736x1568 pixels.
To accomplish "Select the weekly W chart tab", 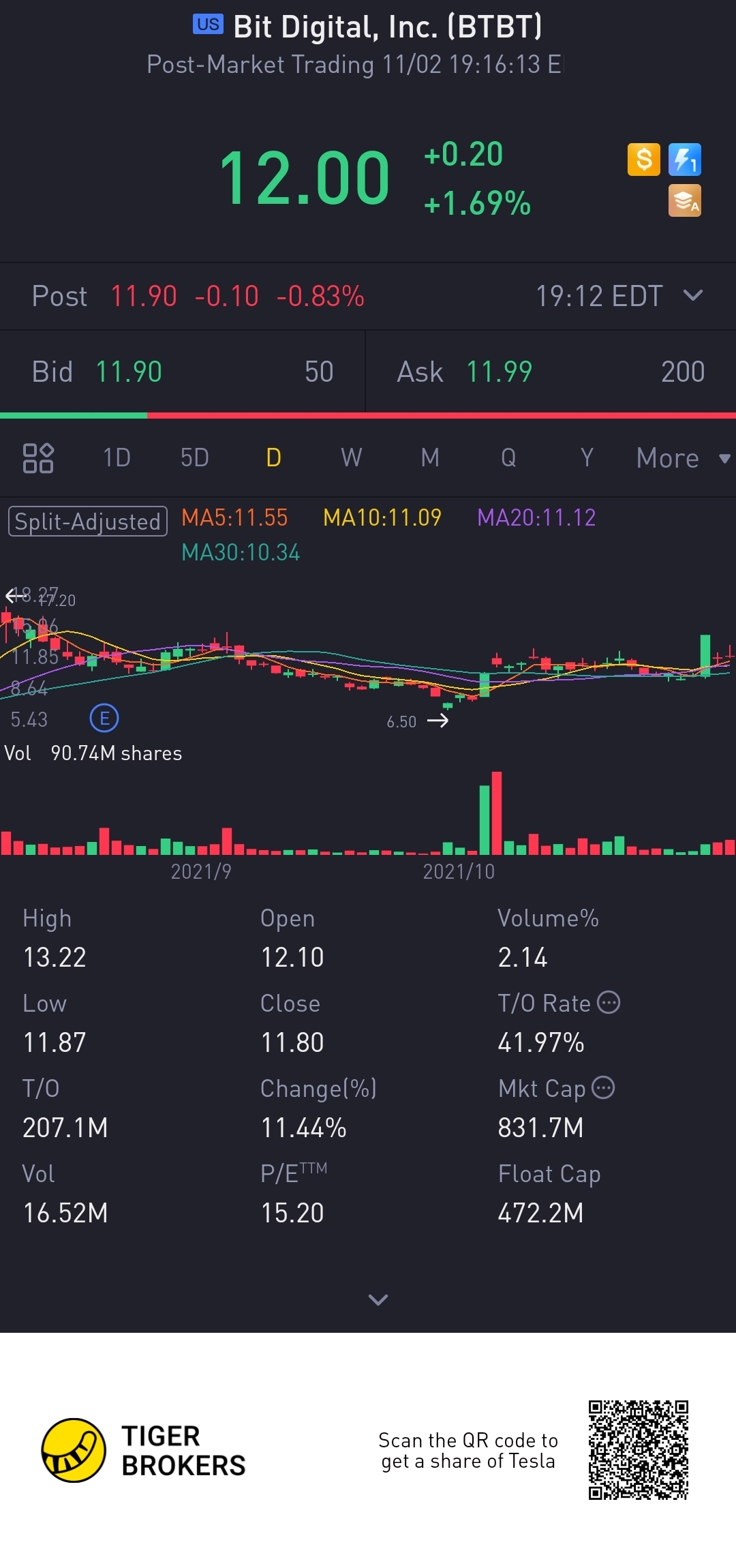I will (352, 457).
